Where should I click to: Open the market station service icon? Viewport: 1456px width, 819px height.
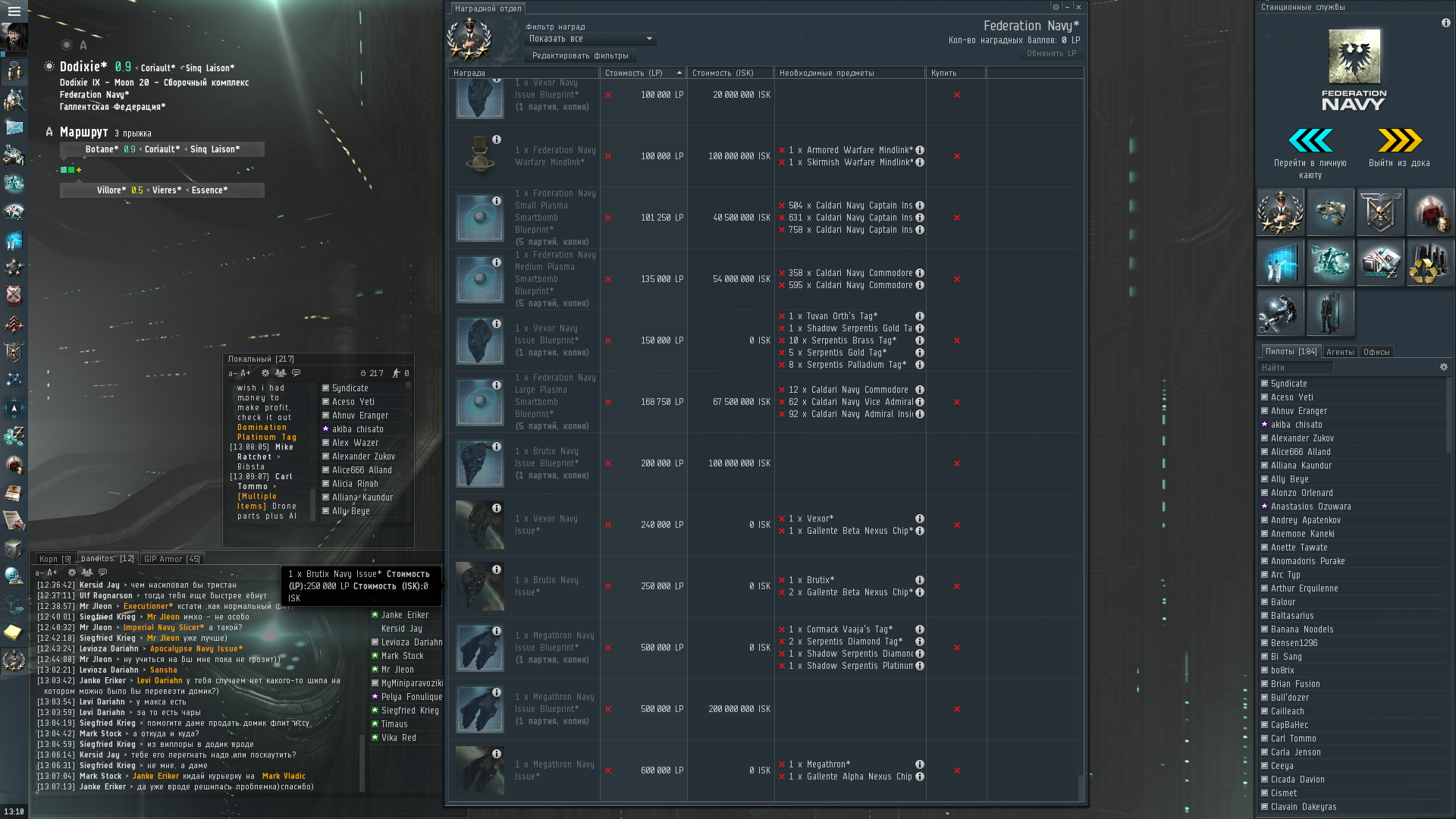click(x=1380, y=262)
